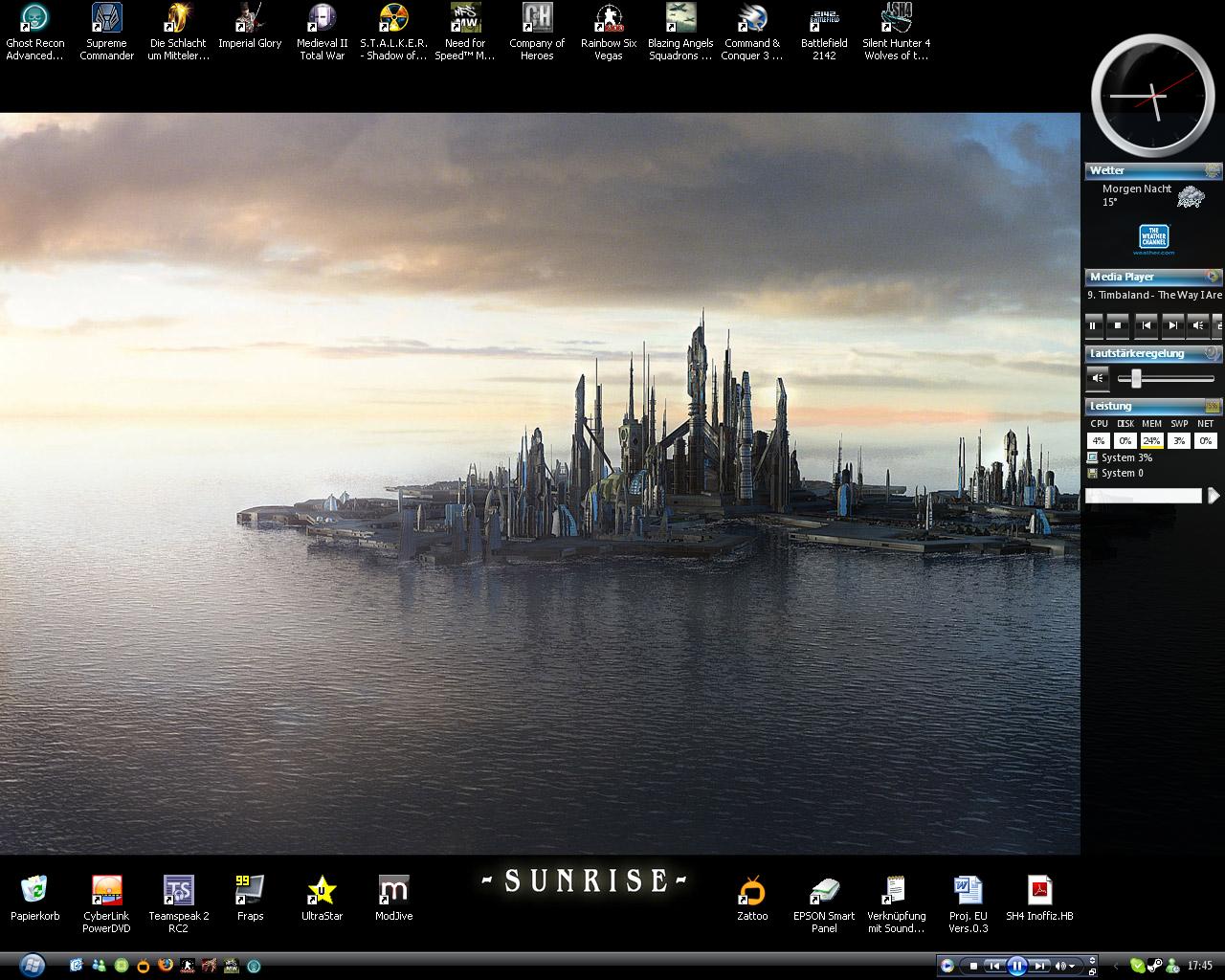Click the Zattoo quick launch icon

[144, 966]
